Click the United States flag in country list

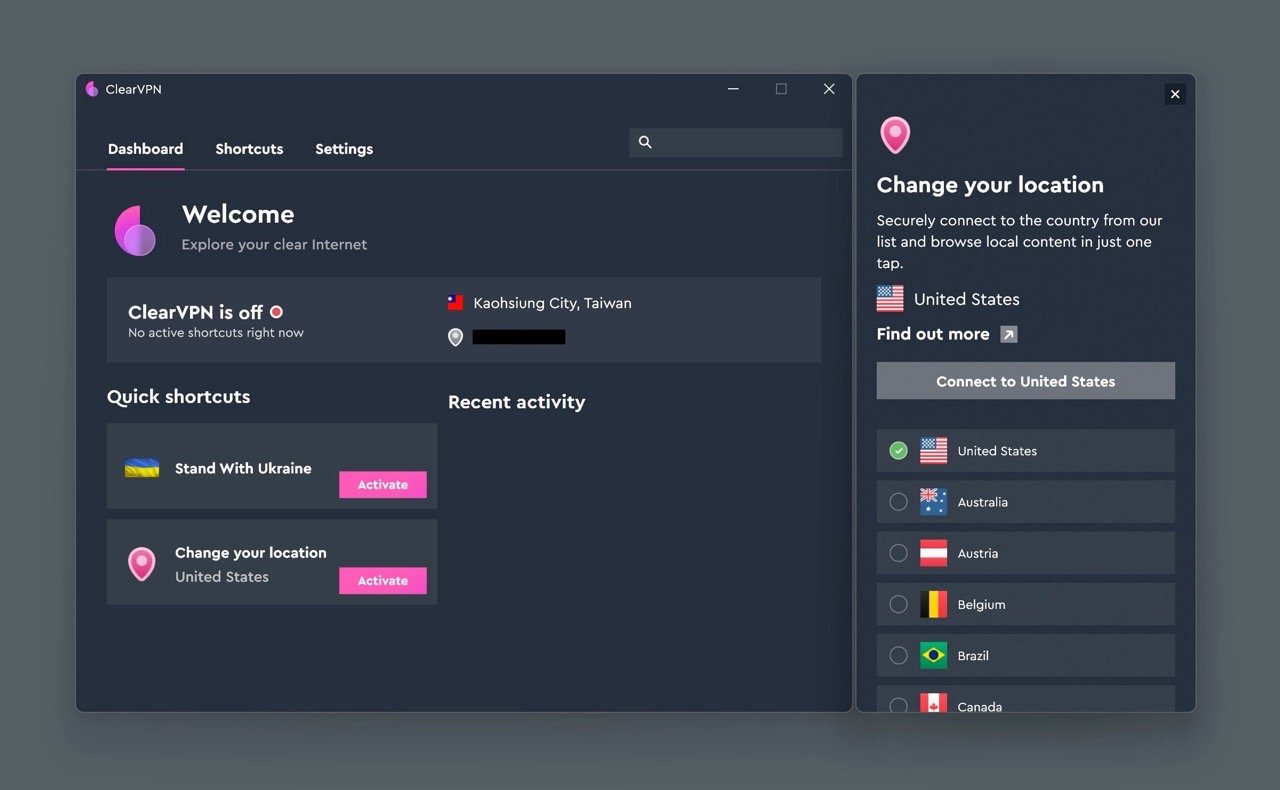coord(933,451)
